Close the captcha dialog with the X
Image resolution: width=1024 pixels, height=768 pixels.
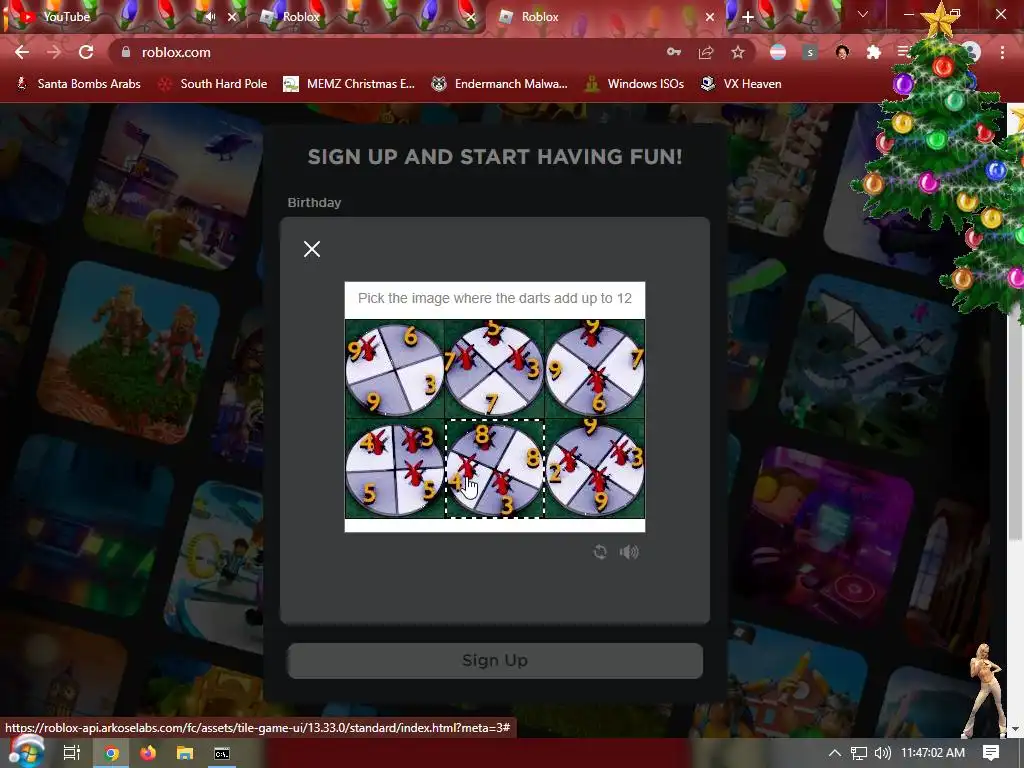[x=312, y=249]
